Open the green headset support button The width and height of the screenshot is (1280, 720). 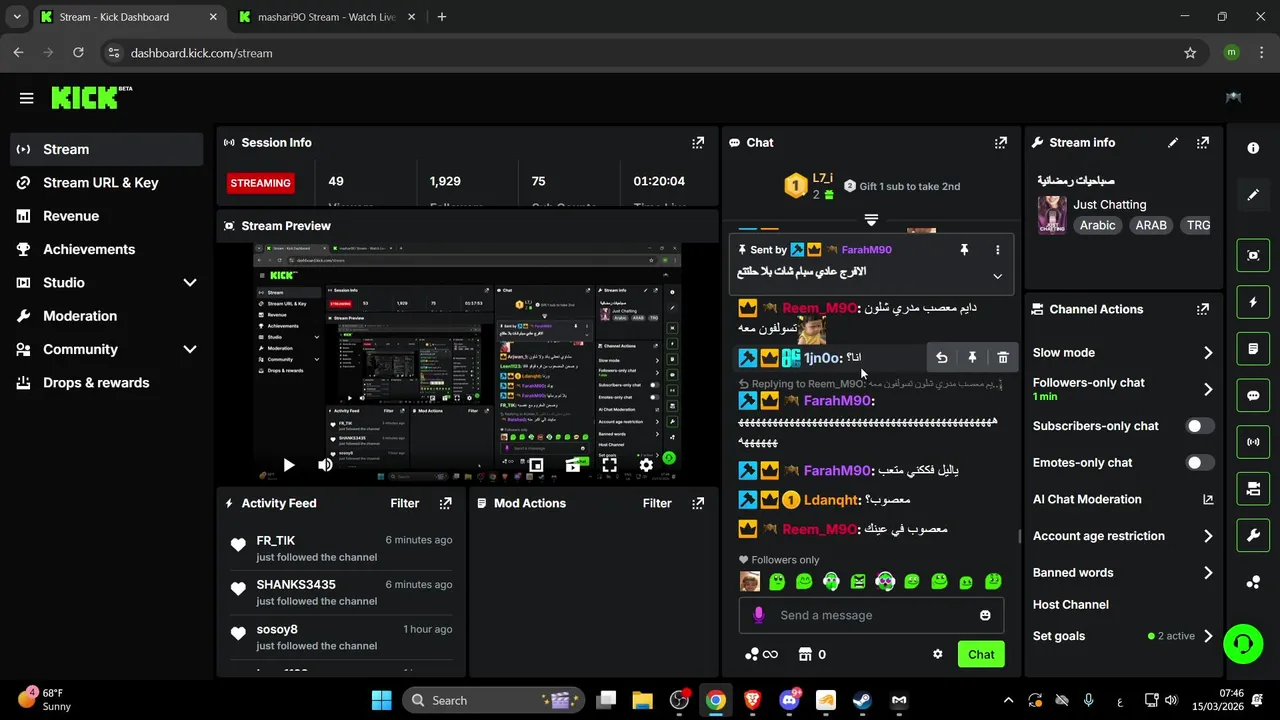coord(1243,642)
